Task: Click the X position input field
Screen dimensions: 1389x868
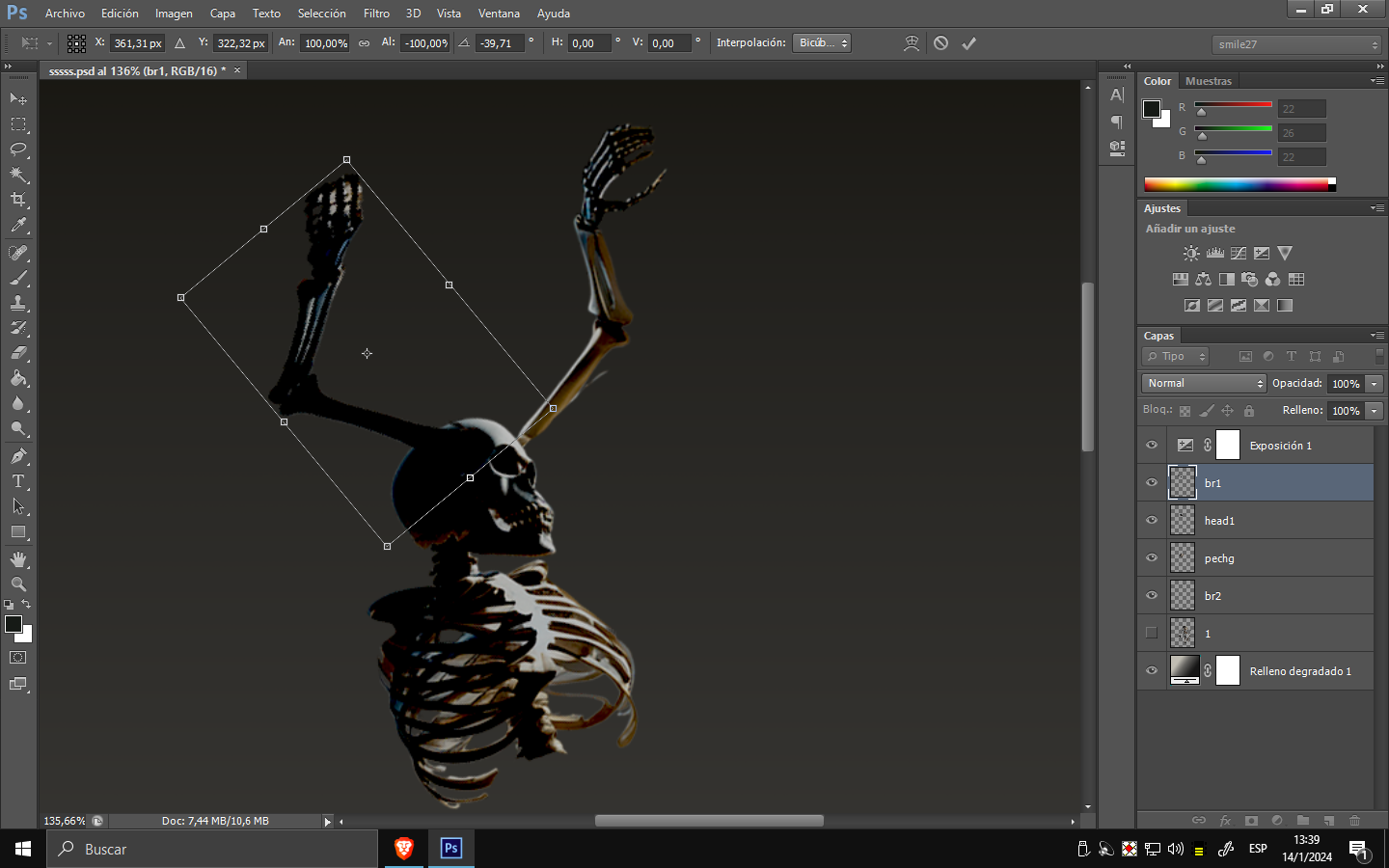Action: pos(138,43)
